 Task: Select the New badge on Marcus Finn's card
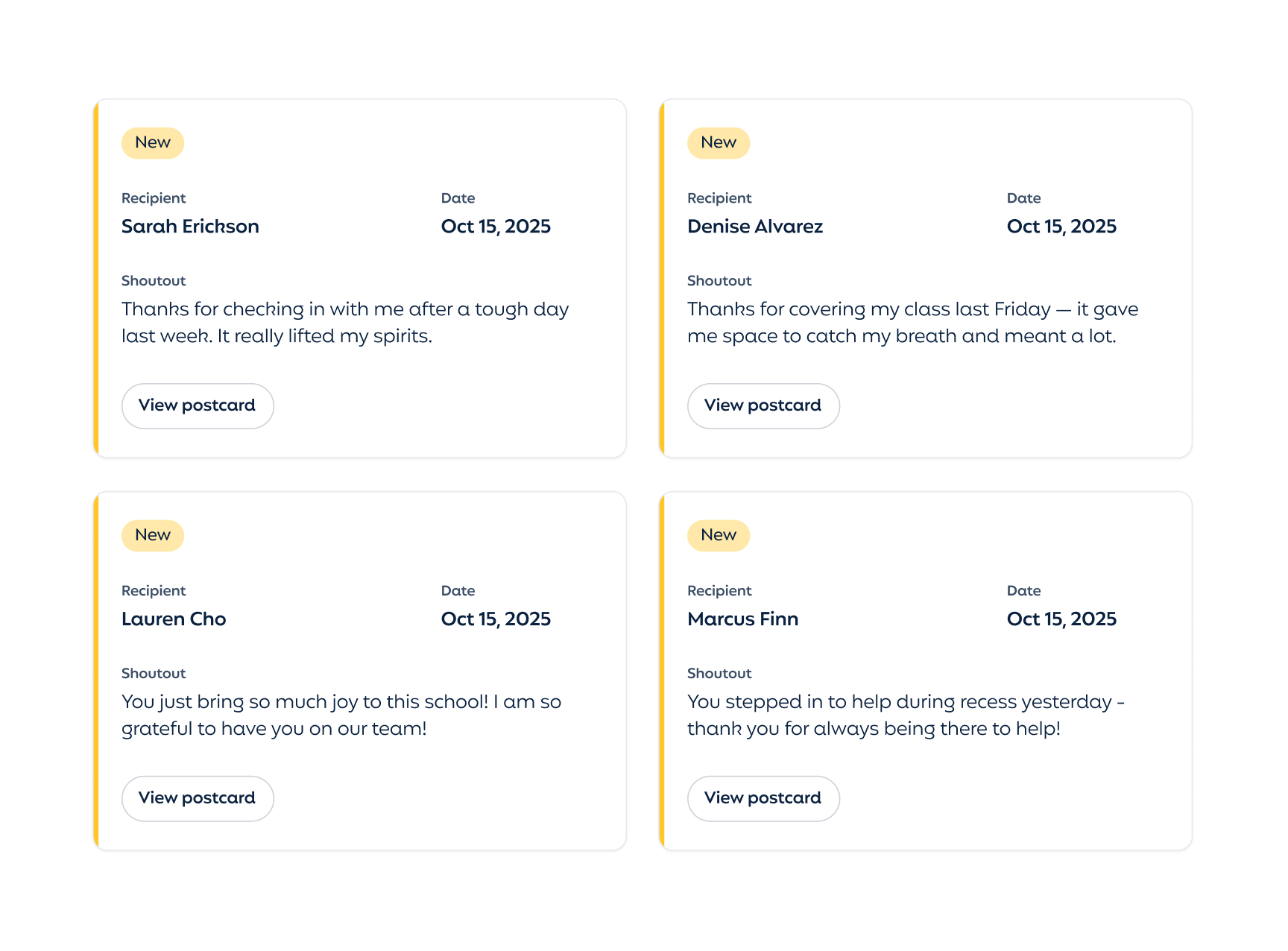719,535
